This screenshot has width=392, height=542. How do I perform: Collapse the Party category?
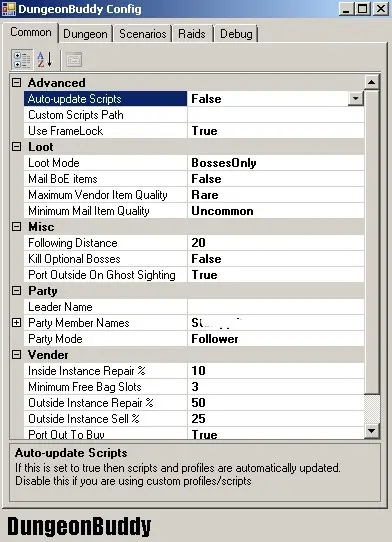click(16, 291)
